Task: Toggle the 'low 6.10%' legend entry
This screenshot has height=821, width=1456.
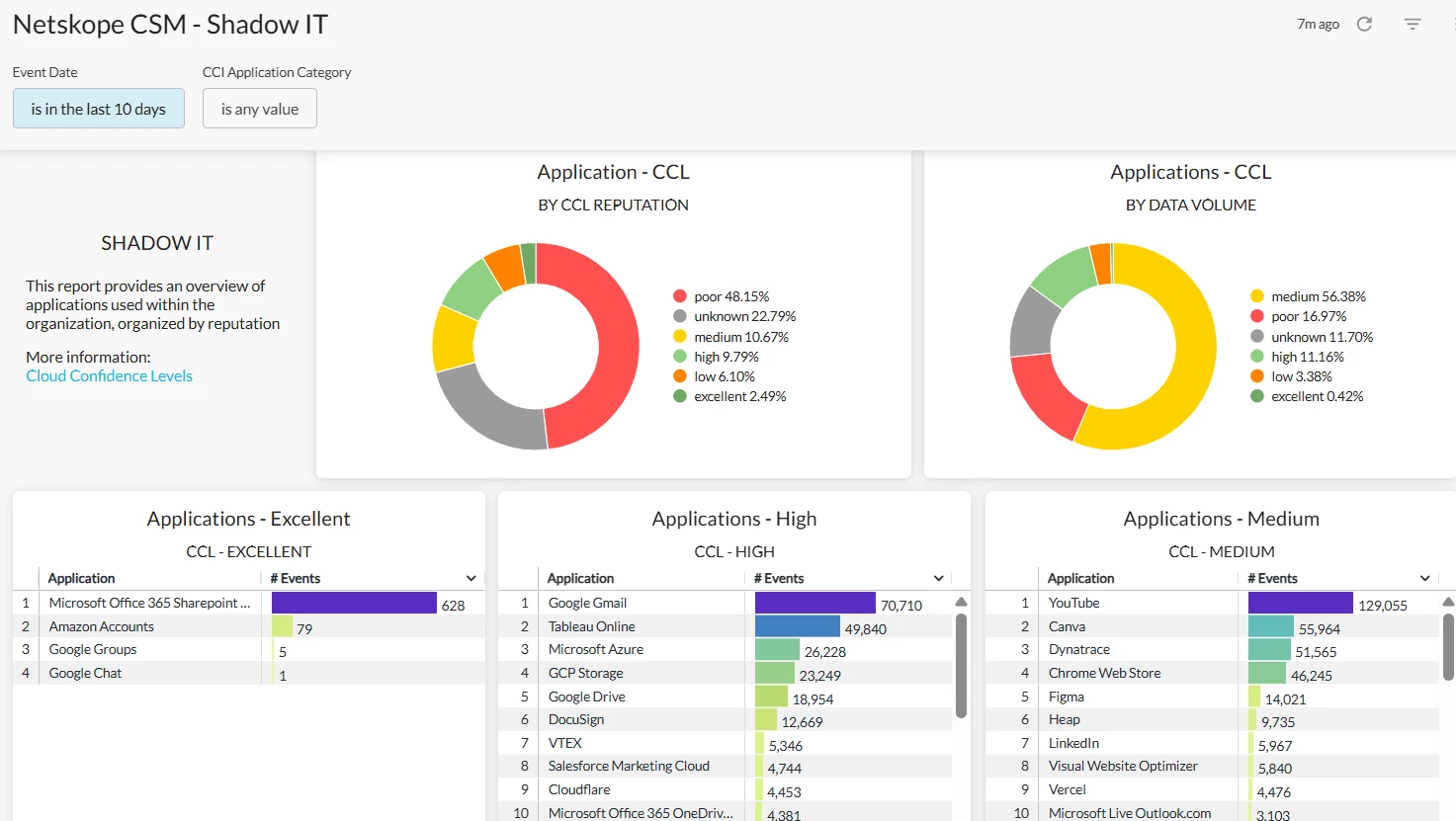Action: coord(714,376)
